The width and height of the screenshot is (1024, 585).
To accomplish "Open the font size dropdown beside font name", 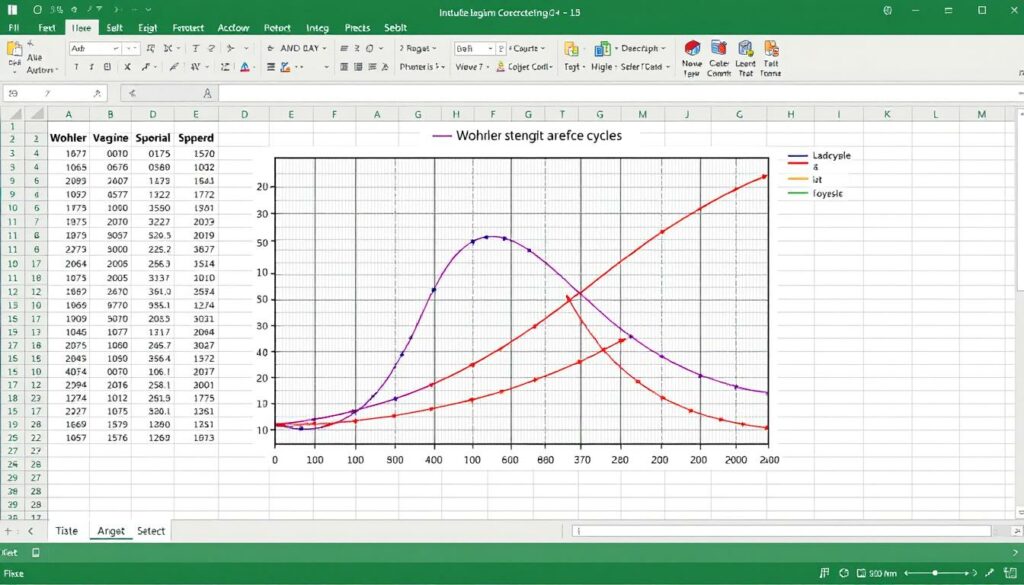I will click(x=132, y=48).
